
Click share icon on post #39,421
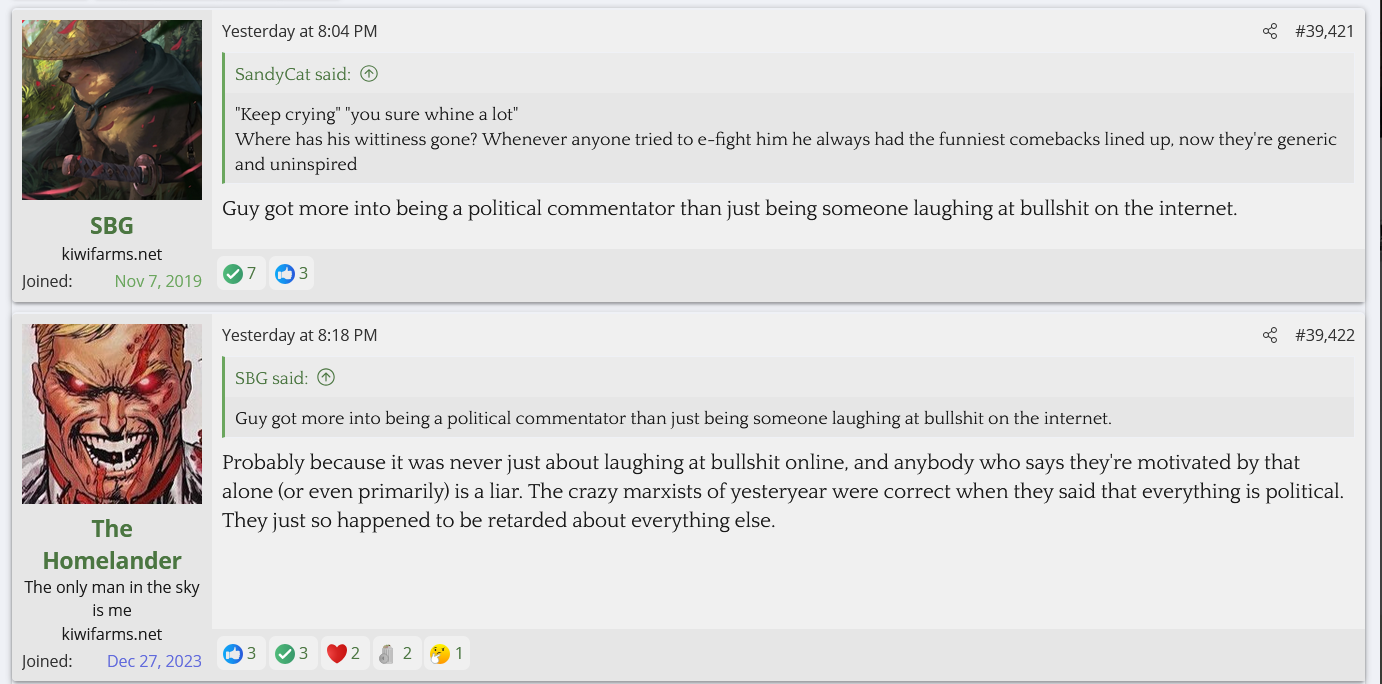[1270, 31]
